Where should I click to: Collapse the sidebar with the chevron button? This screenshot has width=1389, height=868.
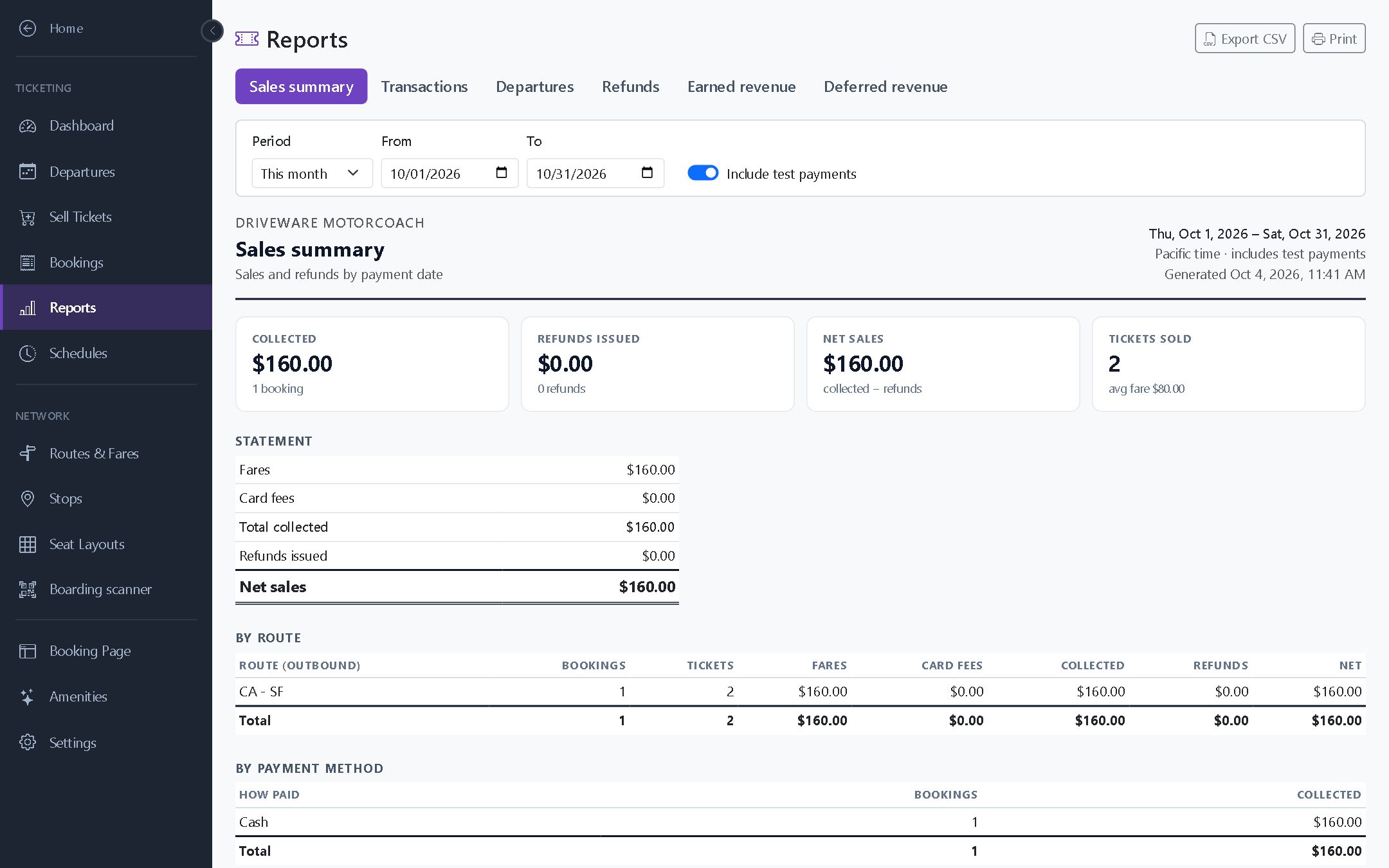point(212,31)
